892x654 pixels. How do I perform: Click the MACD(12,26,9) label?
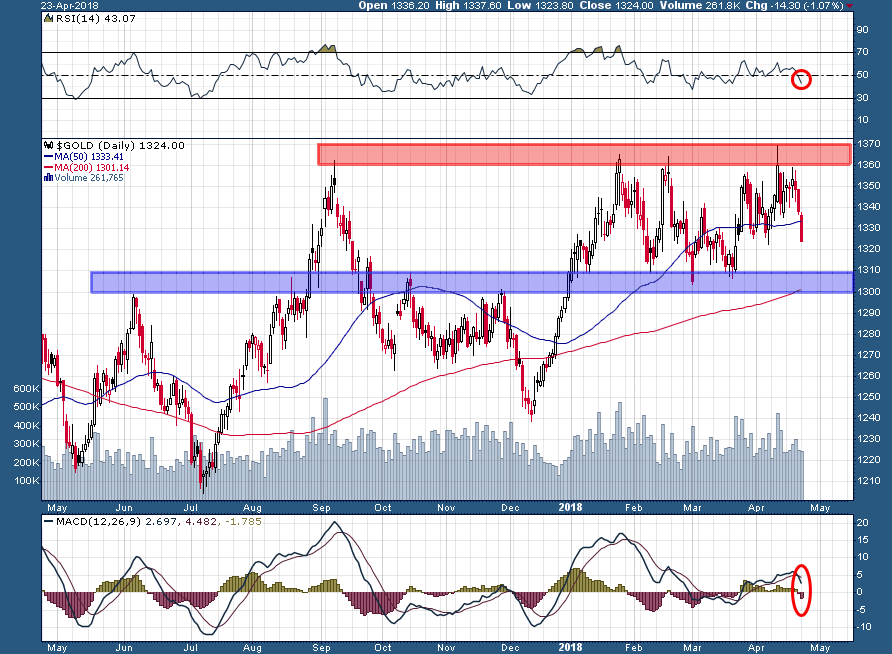[98, 521]
